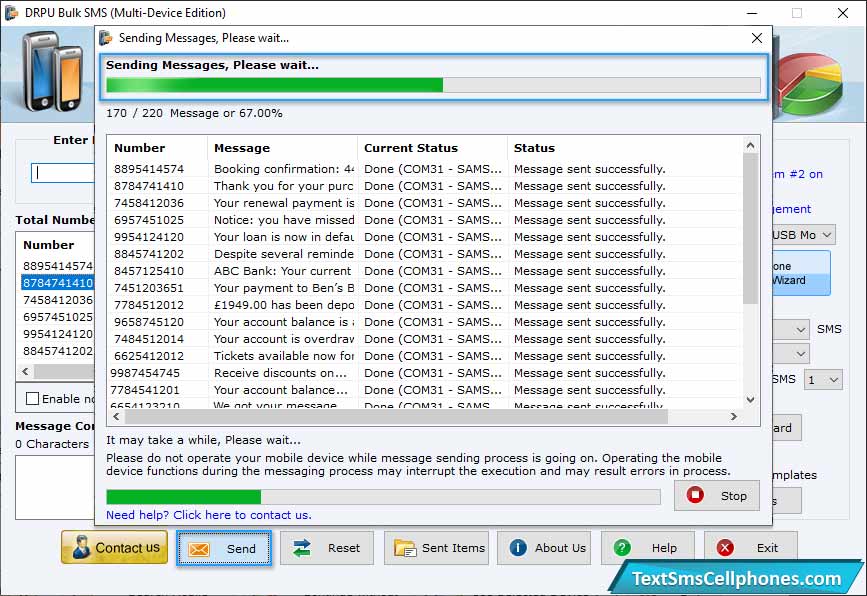Click the About Us info icon
Viewport: 867px width, 596px height.
coord(518,547)
